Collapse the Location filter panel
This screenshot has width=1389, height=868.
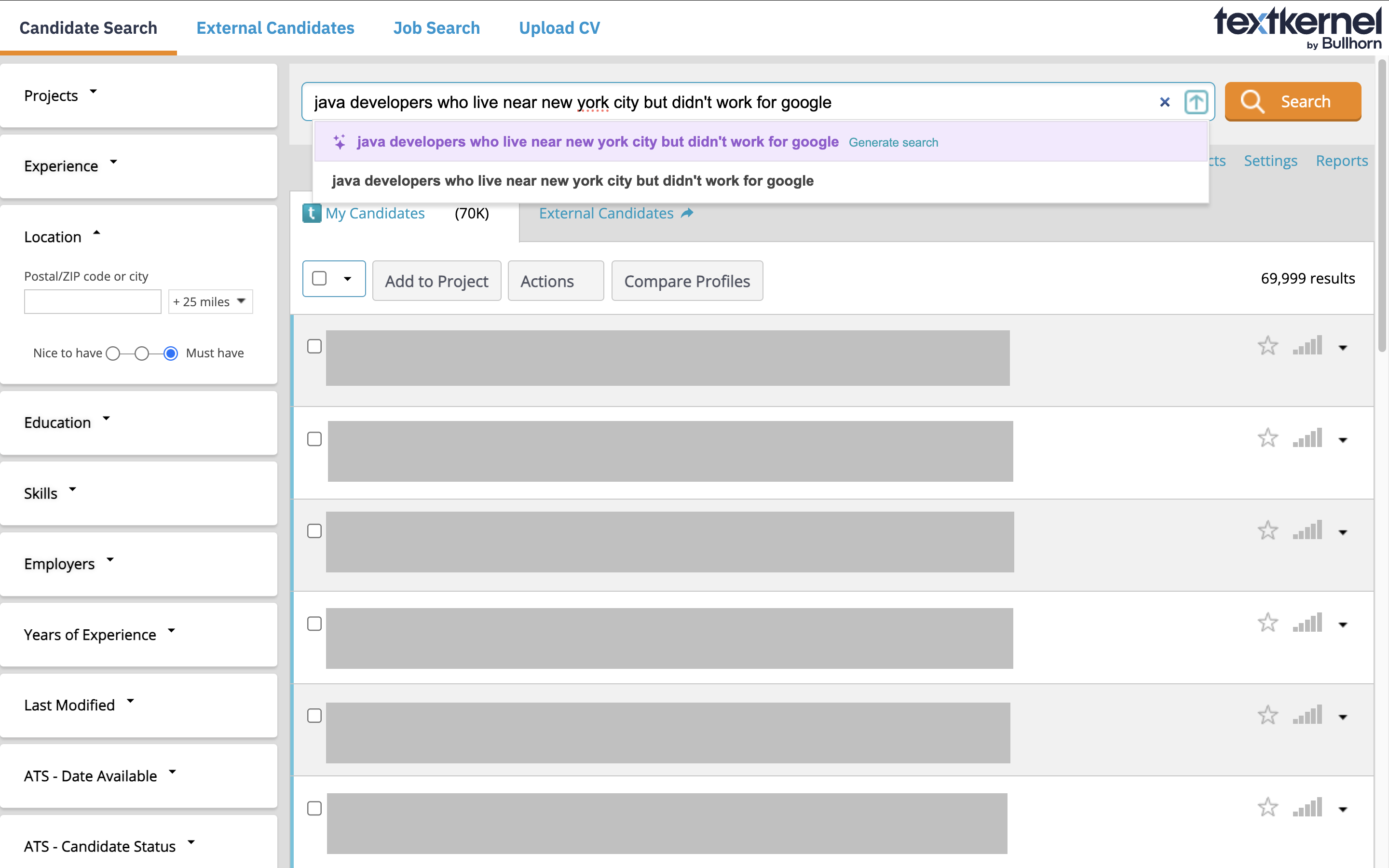coord(97,233)
